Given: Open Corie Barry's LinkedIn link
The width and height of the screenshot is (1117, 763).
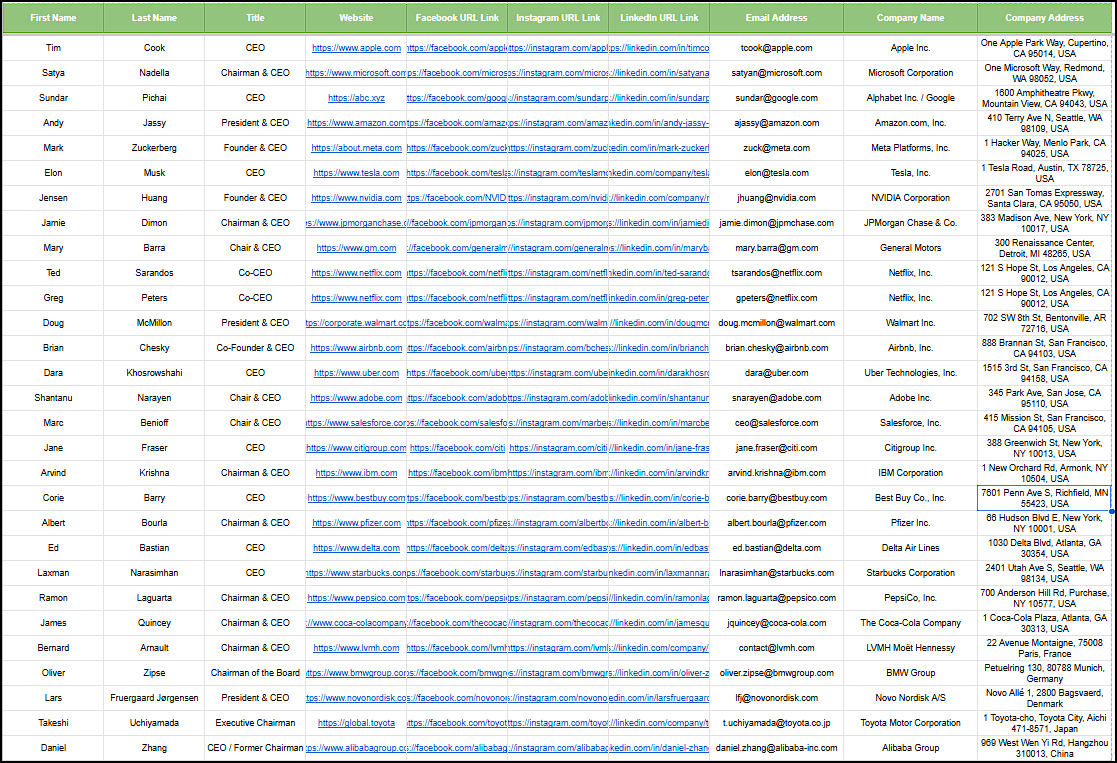Looking at the screenshot, I should [x=659, y=498].
